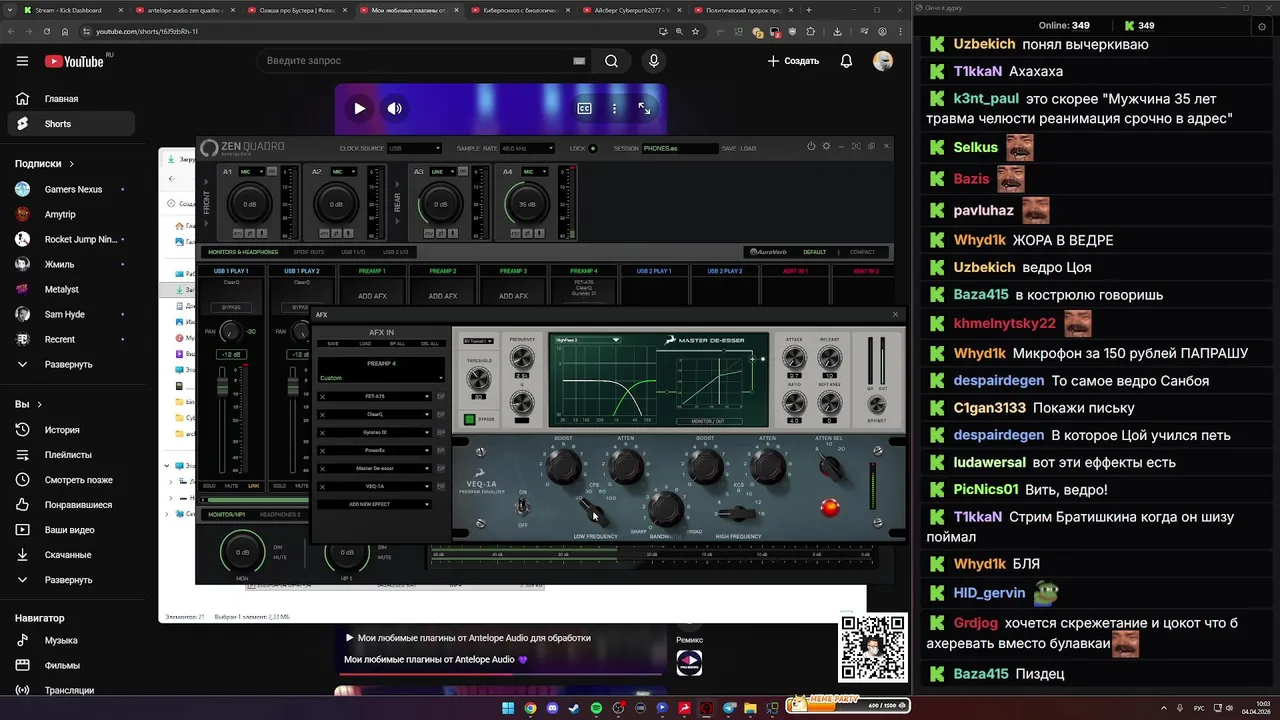Close the AFX window

895,315
